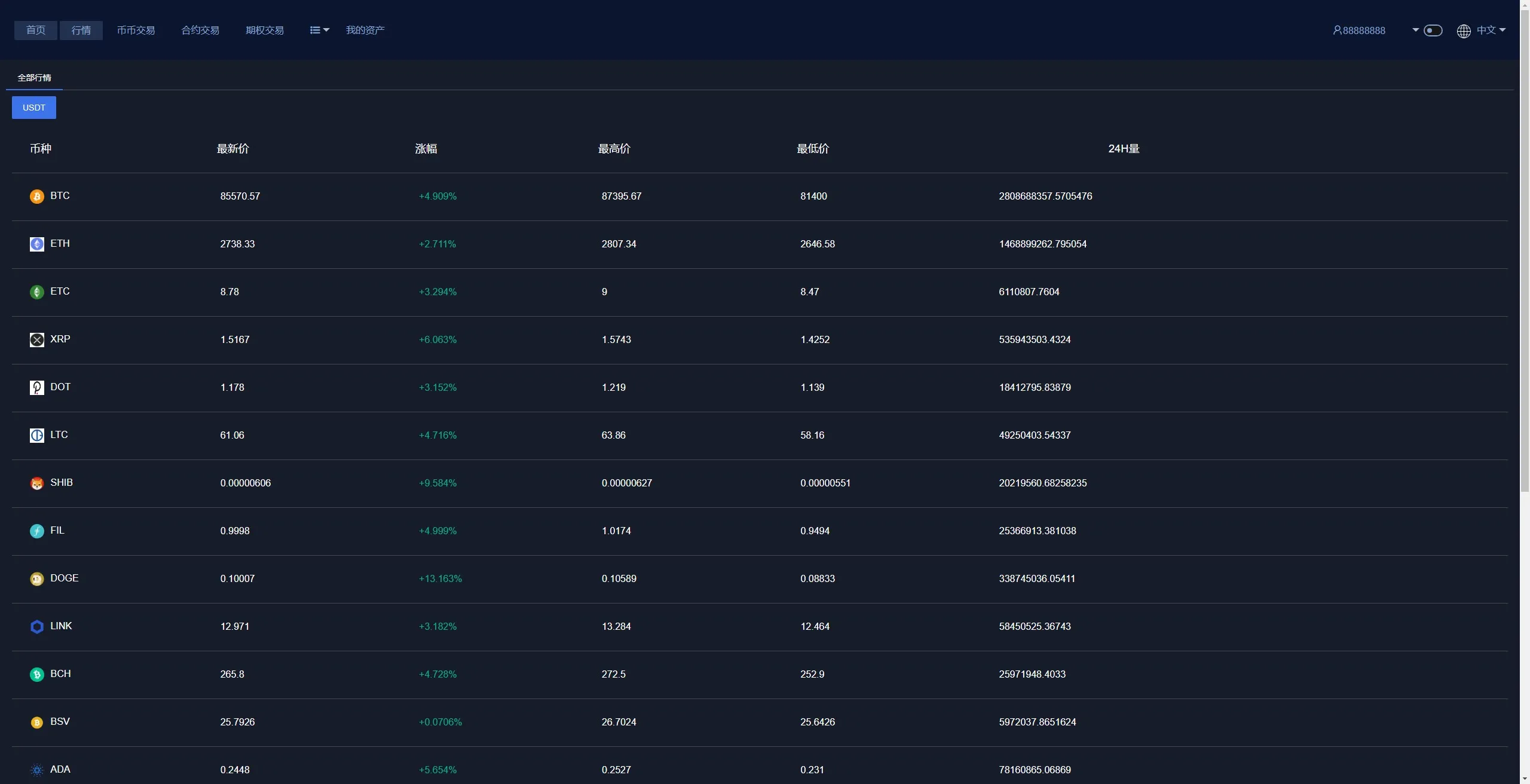The width and height of the screenshot is (1530, 784).
Task: Open the 我的资产 my assets menu
Action: (x=365, y=30)
